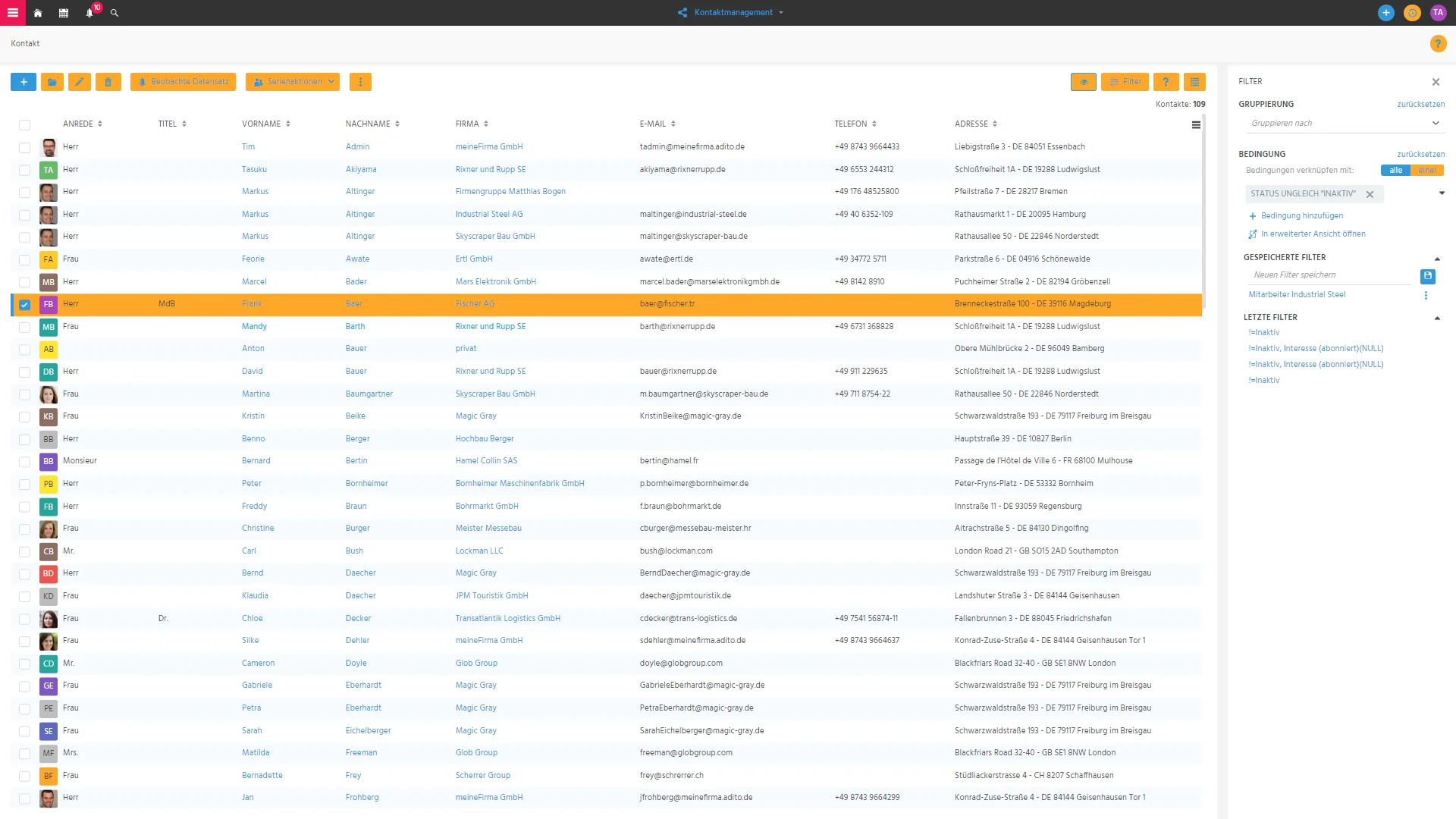Open company link Firmengruppe Matthias Bogen
This screenshot has height=819, width=1456.
[510, 192]
